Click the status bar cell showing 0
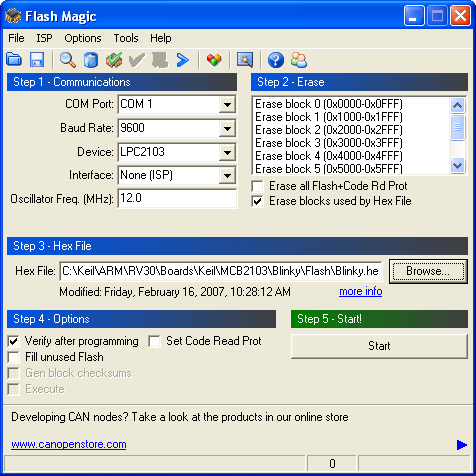Screen dimensions: 476x476 coord(332,464)
